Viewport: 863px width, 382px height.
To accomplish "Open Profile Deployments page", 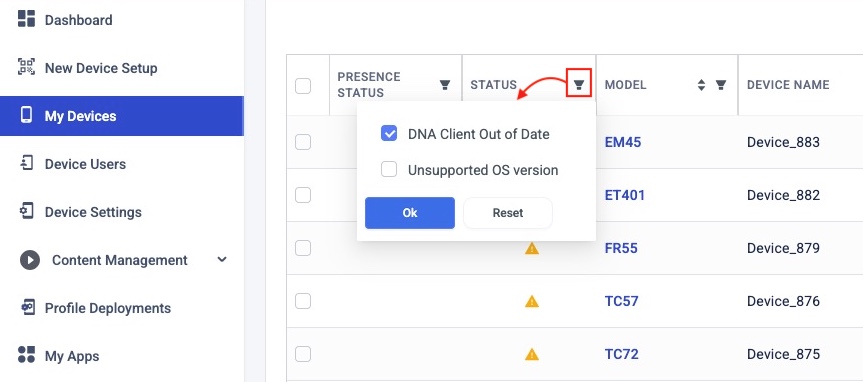I will coord(107,308).
